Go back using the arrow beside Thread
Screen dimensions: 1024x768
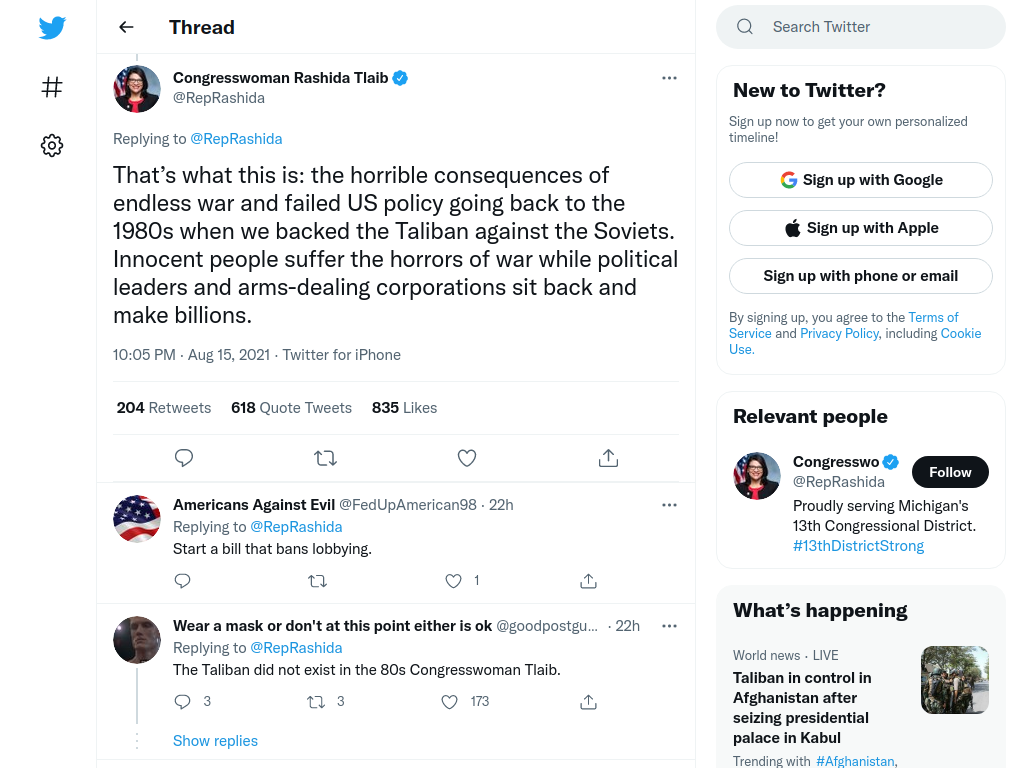pos(126,27)
